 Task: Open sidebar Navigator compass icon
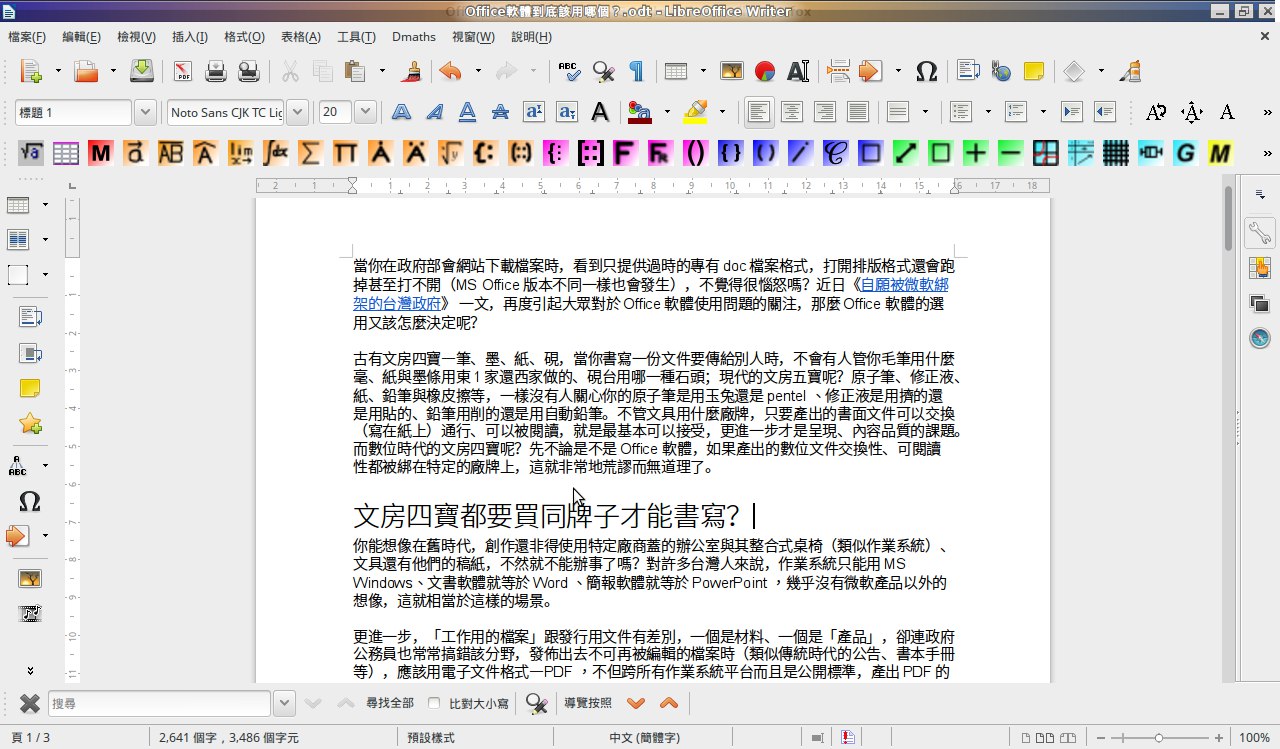tap(1259, 338)
